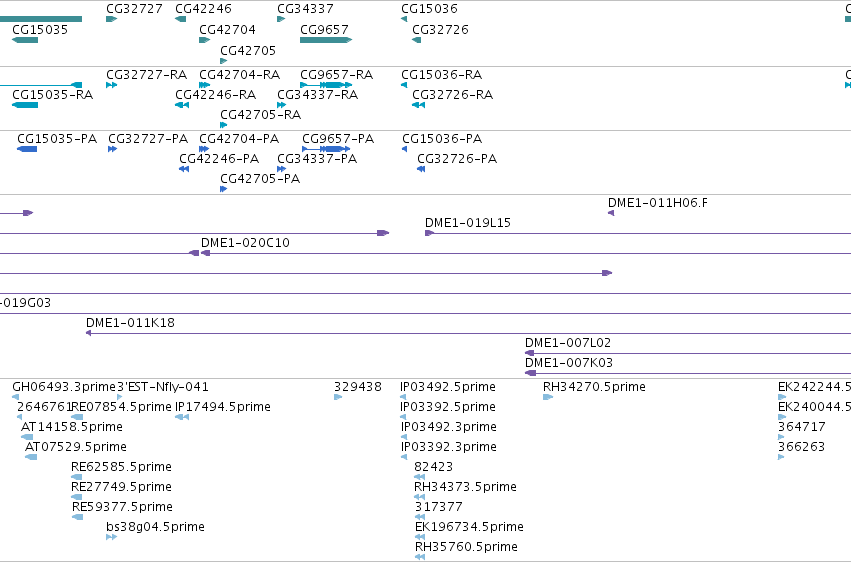Image resolution: width=851 pixels, height=562 pixels.
Task: Click the RE59377.5prime label
Action: click(123, 507)
